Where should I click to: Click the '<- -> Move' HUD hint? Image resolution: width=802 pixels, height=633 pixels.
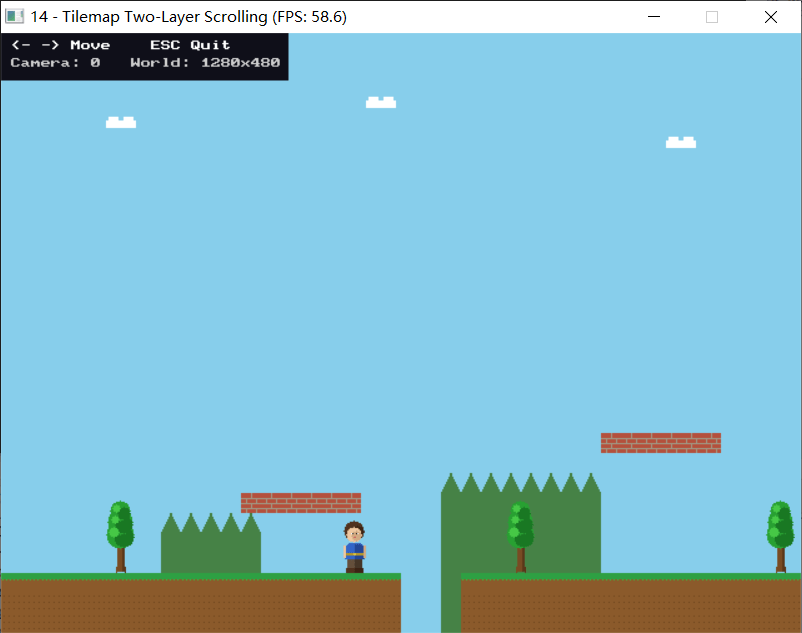60,45
